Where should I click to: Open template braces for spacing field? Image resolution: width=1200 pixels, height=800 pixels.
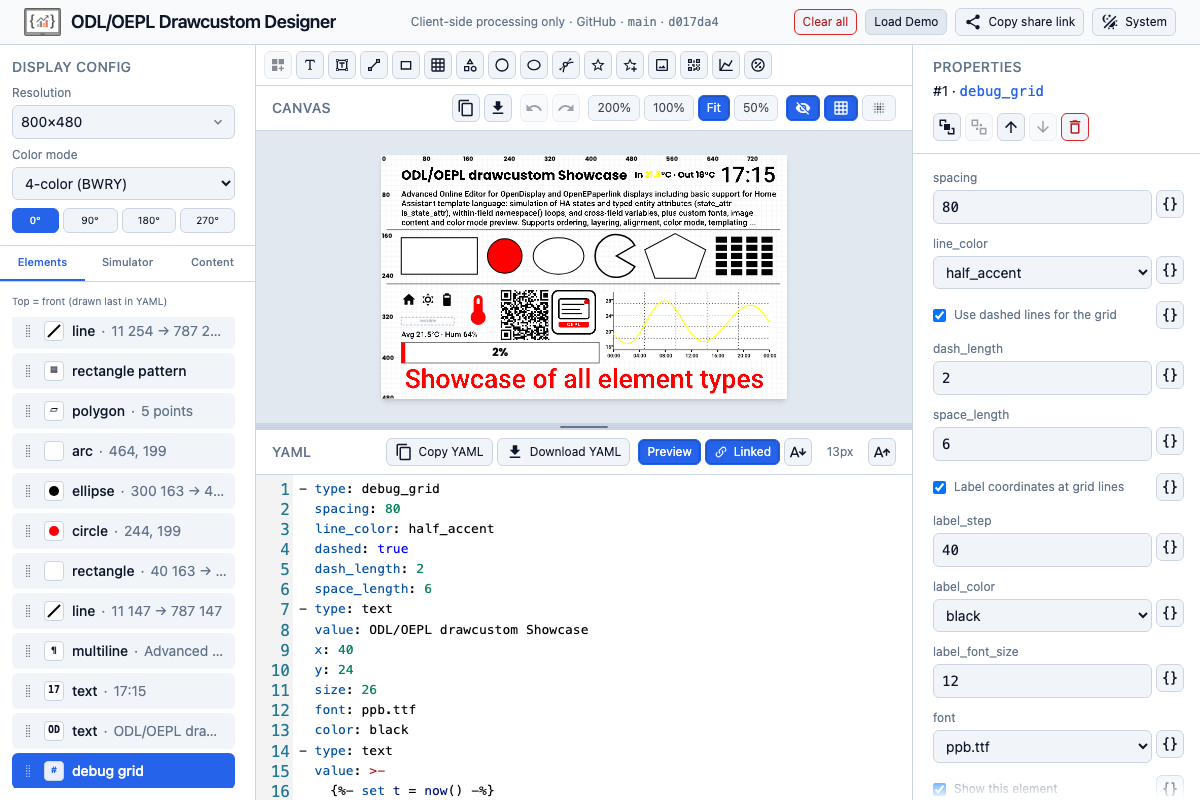point(1170,205)
